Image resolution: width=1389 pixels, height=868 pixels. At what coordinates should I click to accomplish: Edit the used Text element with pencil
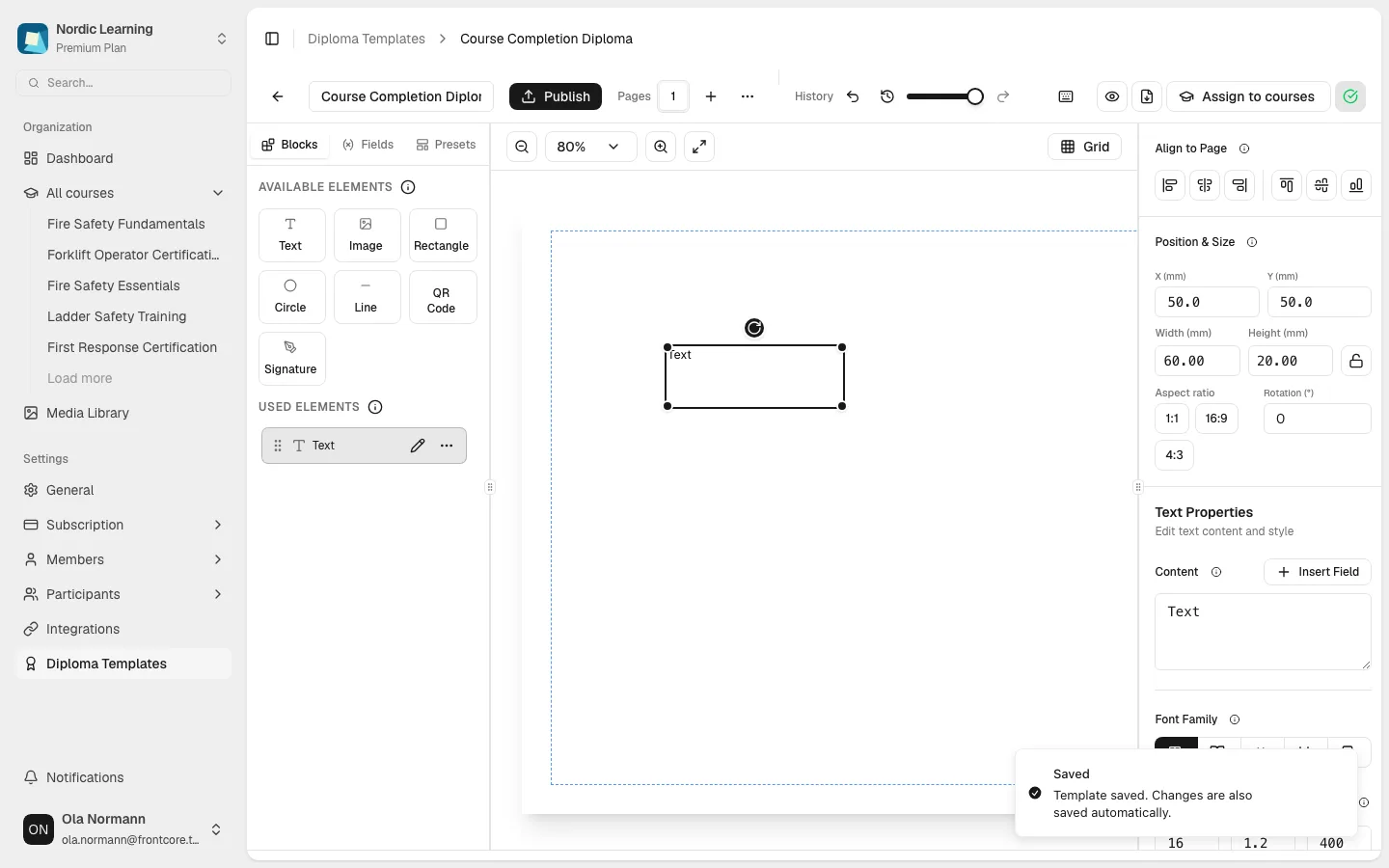(x=418, y=446)
